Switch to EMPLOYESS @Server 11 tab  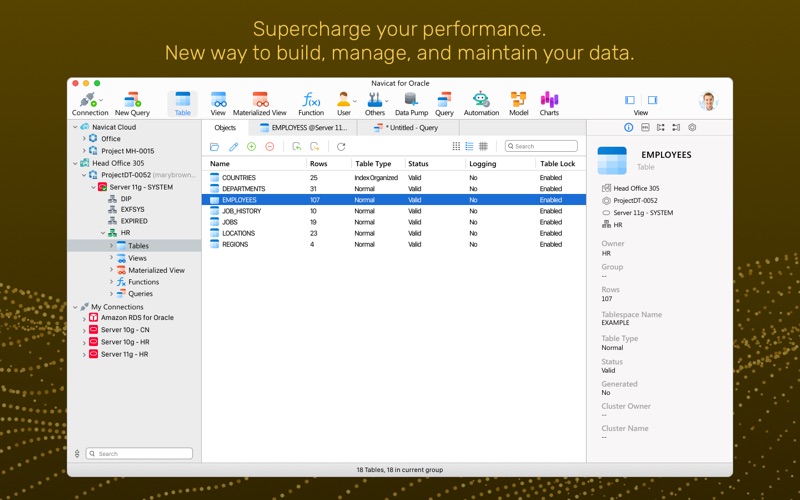coord(304,128)
